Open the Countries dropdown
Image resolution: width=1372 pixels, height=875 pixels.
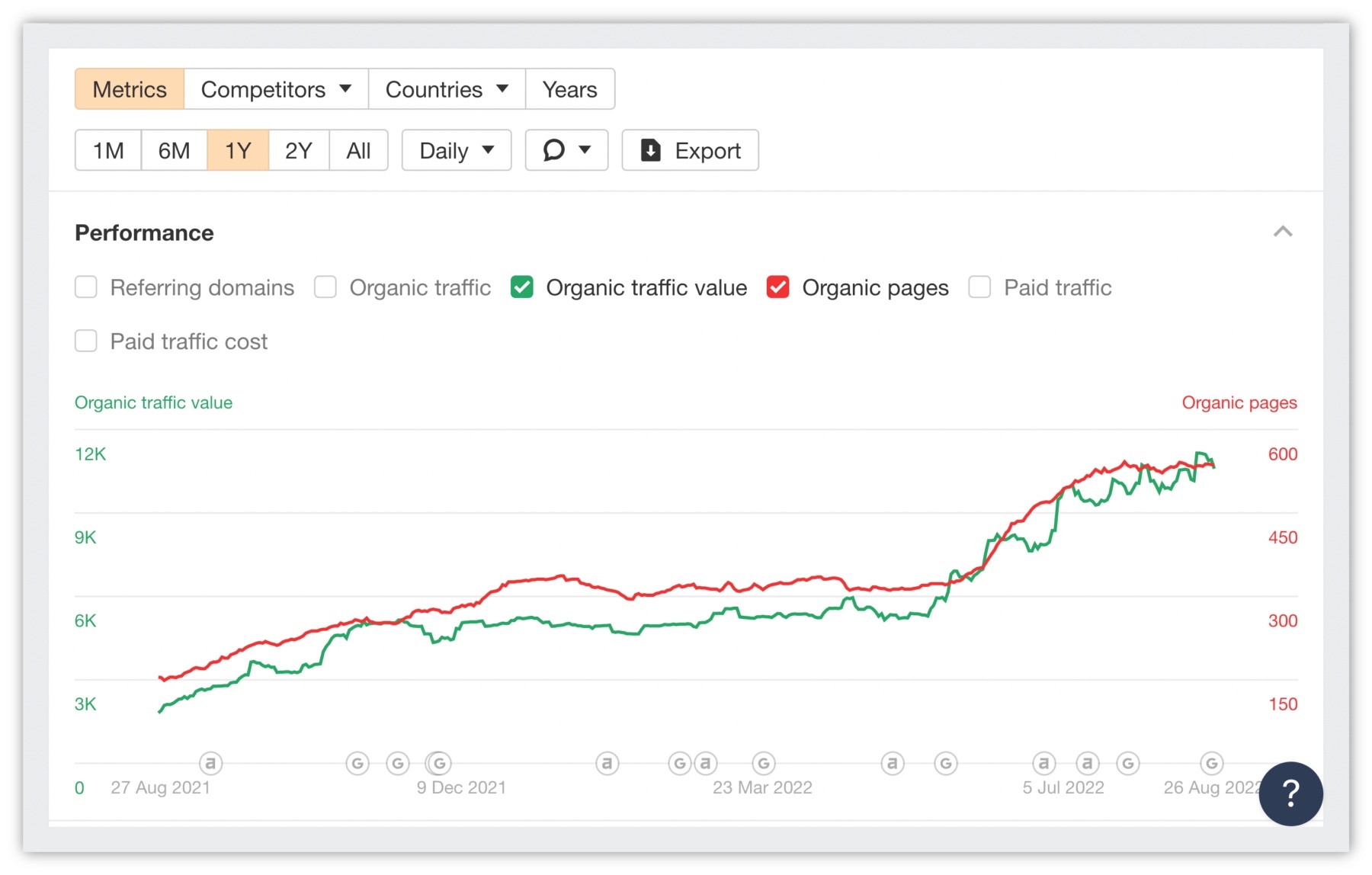pyautogui.click(x=447, y=88)
